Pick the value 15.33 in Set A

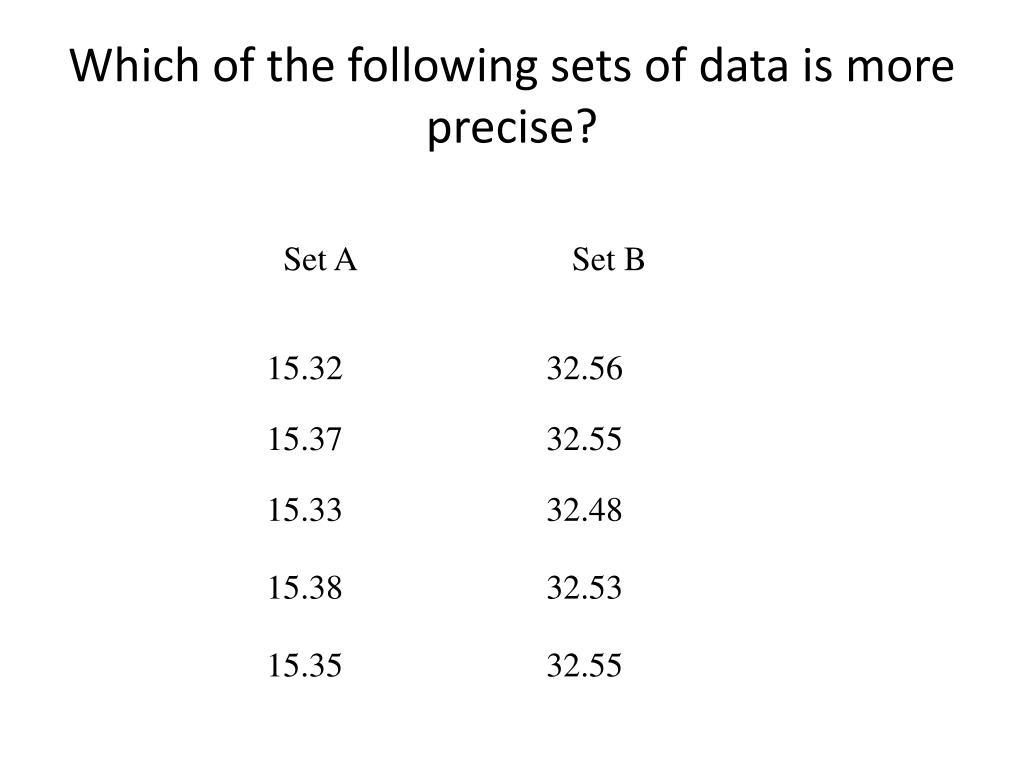click(x=304, y=512)
